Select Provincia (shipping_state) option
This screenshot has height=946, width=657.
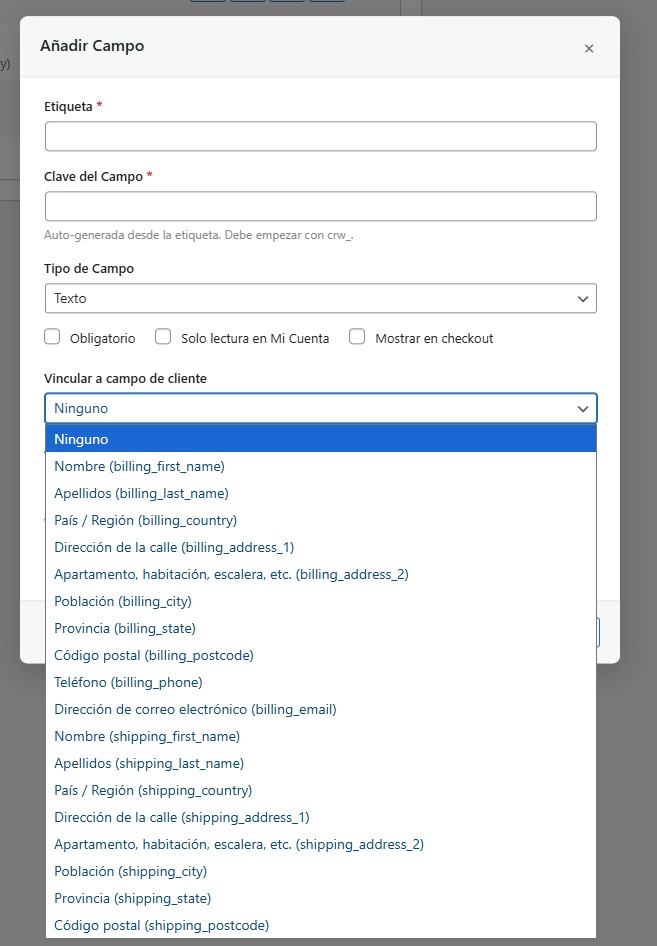coord(132,898)
